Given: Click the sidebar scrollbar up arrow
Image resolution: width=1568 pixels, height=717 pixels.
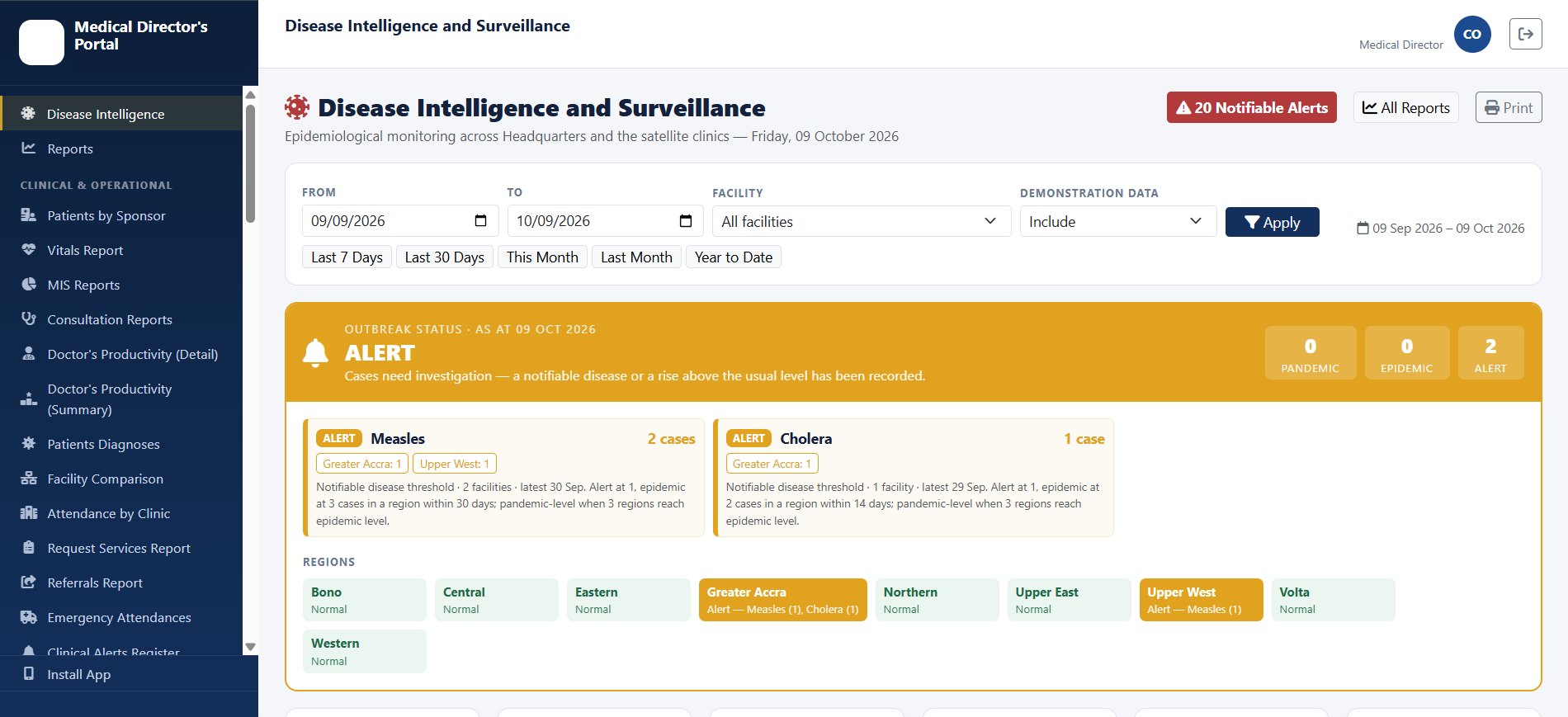Looking at the screenshot, I should point(251,95).
